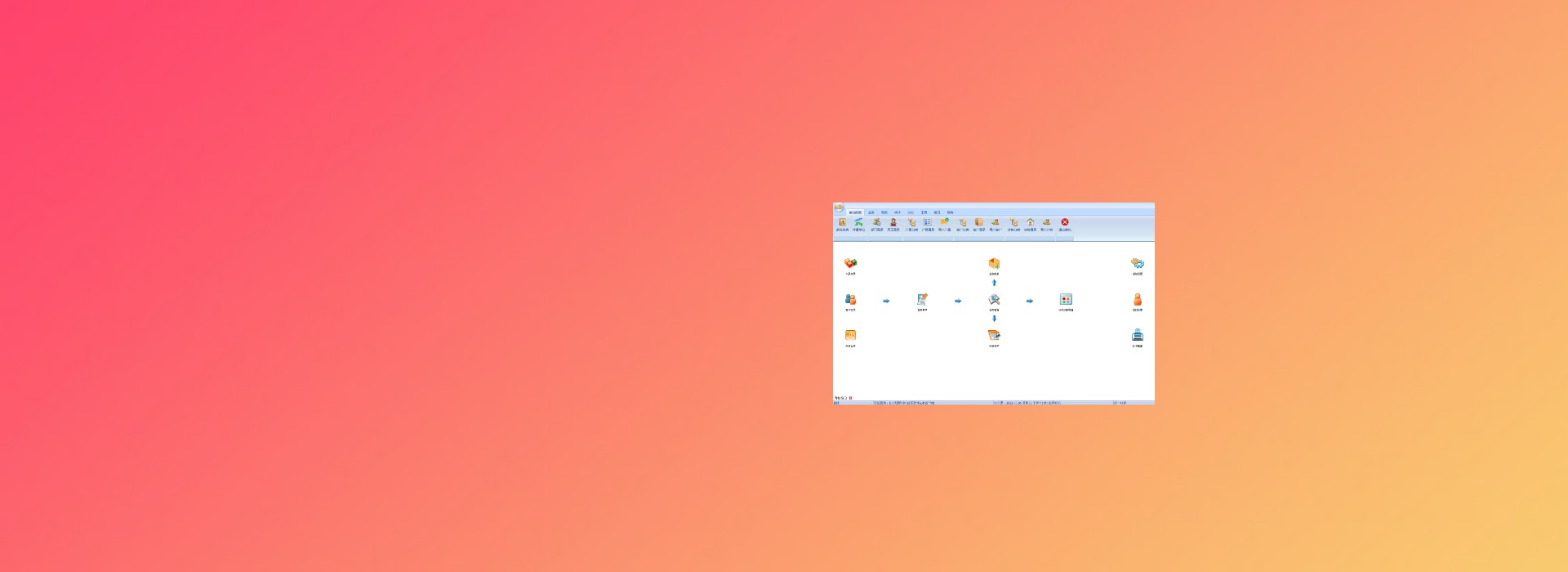
Task: Open the magnifying glass workflow icon
Action: coord(994,302)
